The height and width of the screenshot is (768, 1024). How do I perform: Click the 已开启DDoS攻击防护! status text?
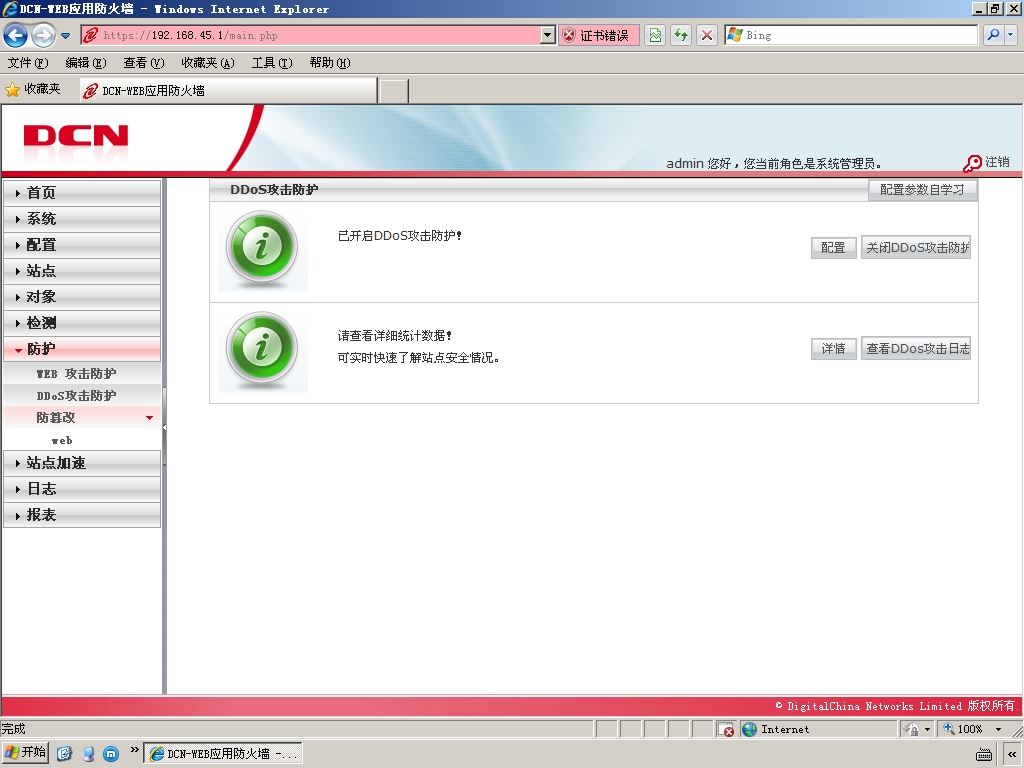(x=400, y=236)
